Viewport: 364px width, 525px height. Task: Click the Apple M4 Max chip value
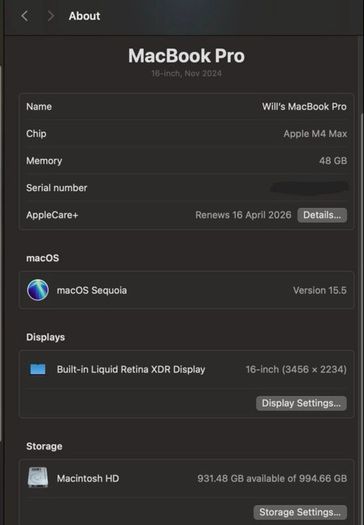point(315,134)
